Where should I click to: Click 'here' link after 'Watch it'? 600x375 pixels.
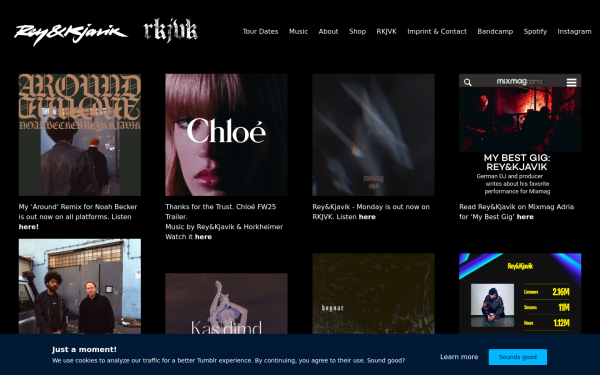click(203, 236)
